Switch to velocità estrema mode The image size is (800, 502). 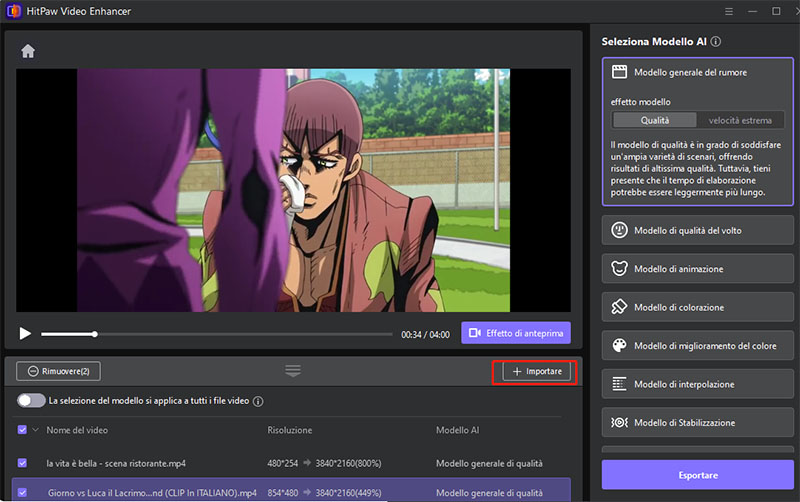740,120
